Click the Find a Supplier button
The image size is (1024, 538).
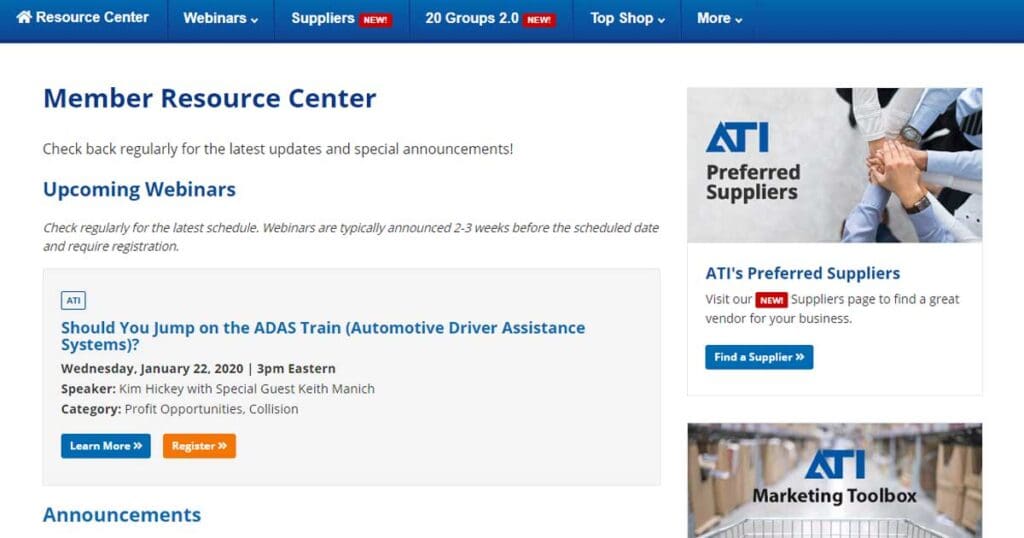(x=759, y=357)
